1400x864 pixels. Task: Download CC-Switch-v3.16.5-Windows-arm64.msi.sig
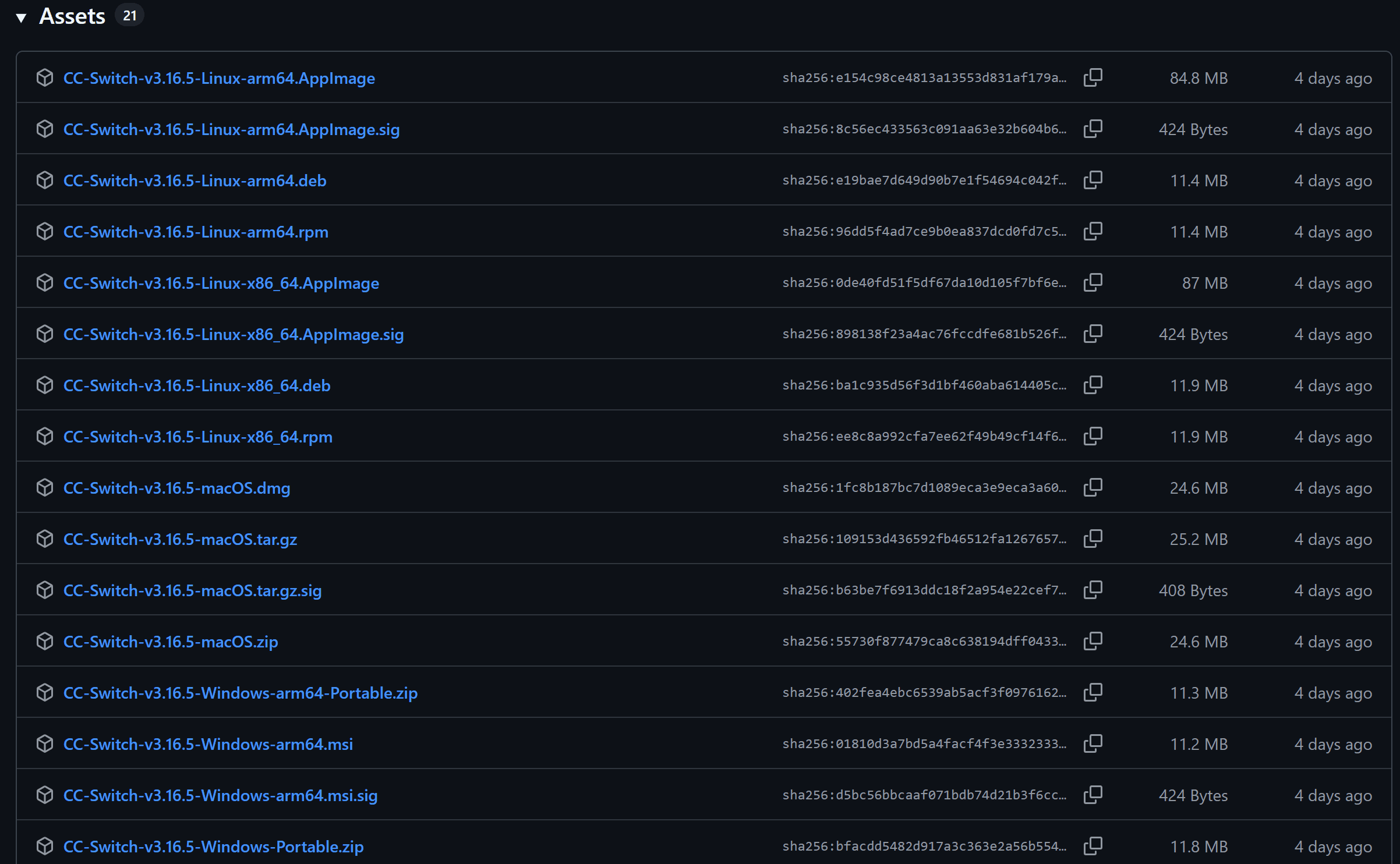(x=220, y=795)
